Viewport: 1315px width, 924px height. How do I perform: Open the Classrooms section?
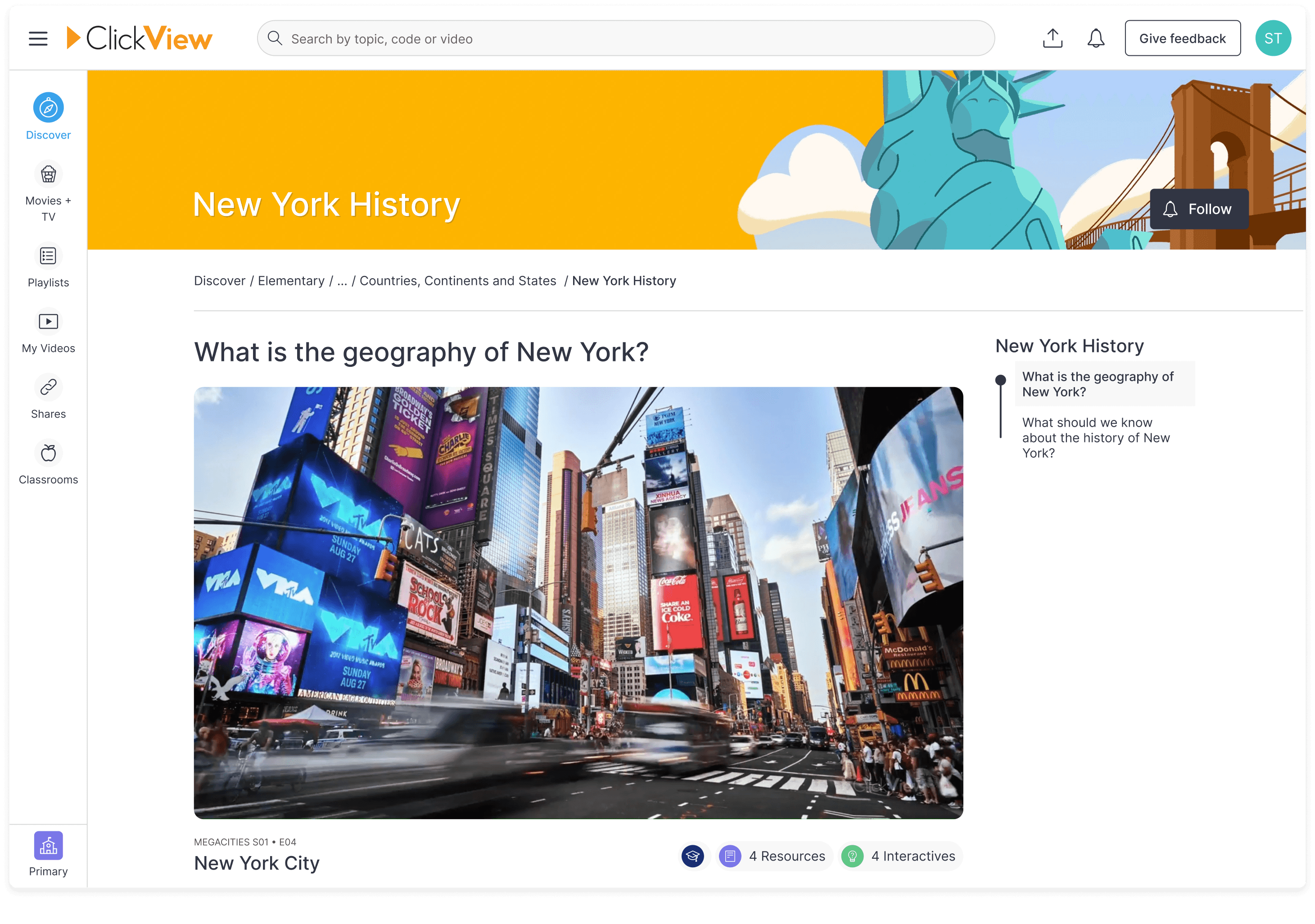point(48,462)
